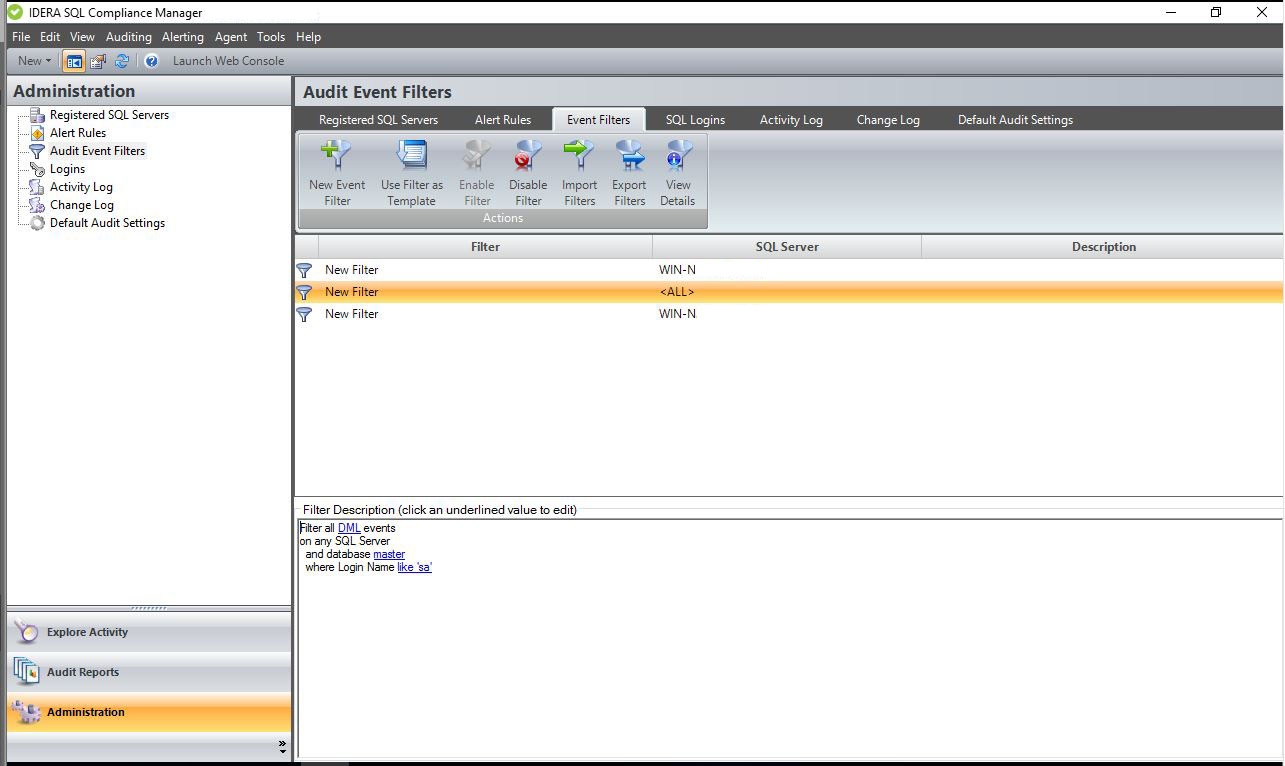Click the New Event Filter icon

pyautogui.click(x=337, y=156)
